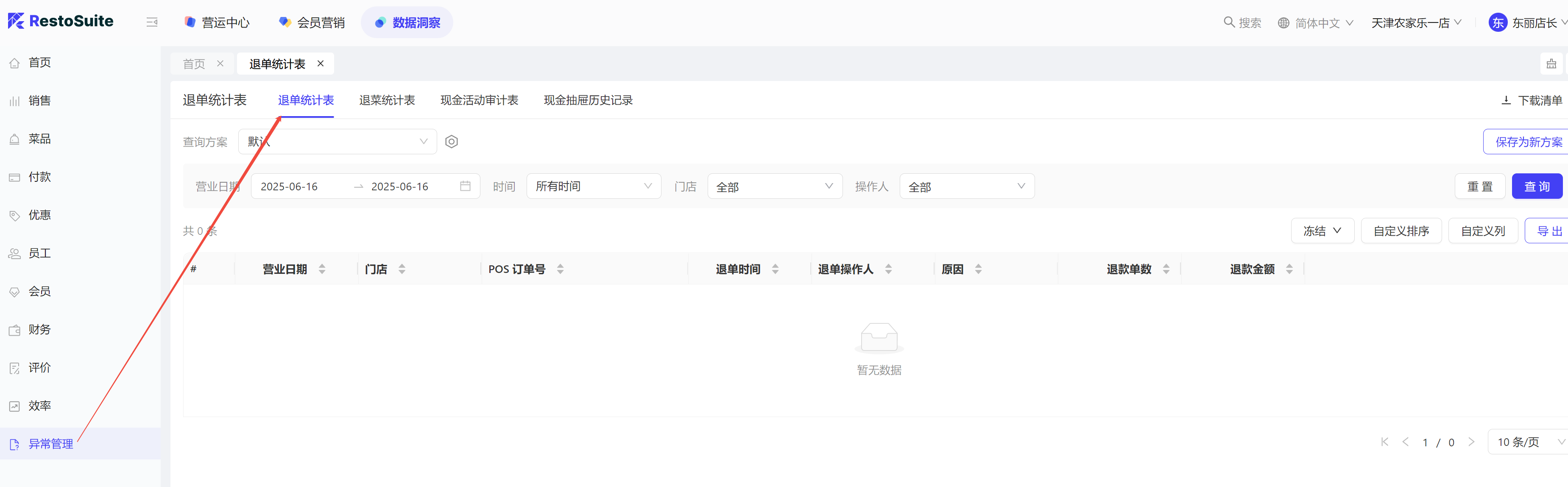
Task: Switch to 退菜统计表 tab
Action: coord(387,100)
